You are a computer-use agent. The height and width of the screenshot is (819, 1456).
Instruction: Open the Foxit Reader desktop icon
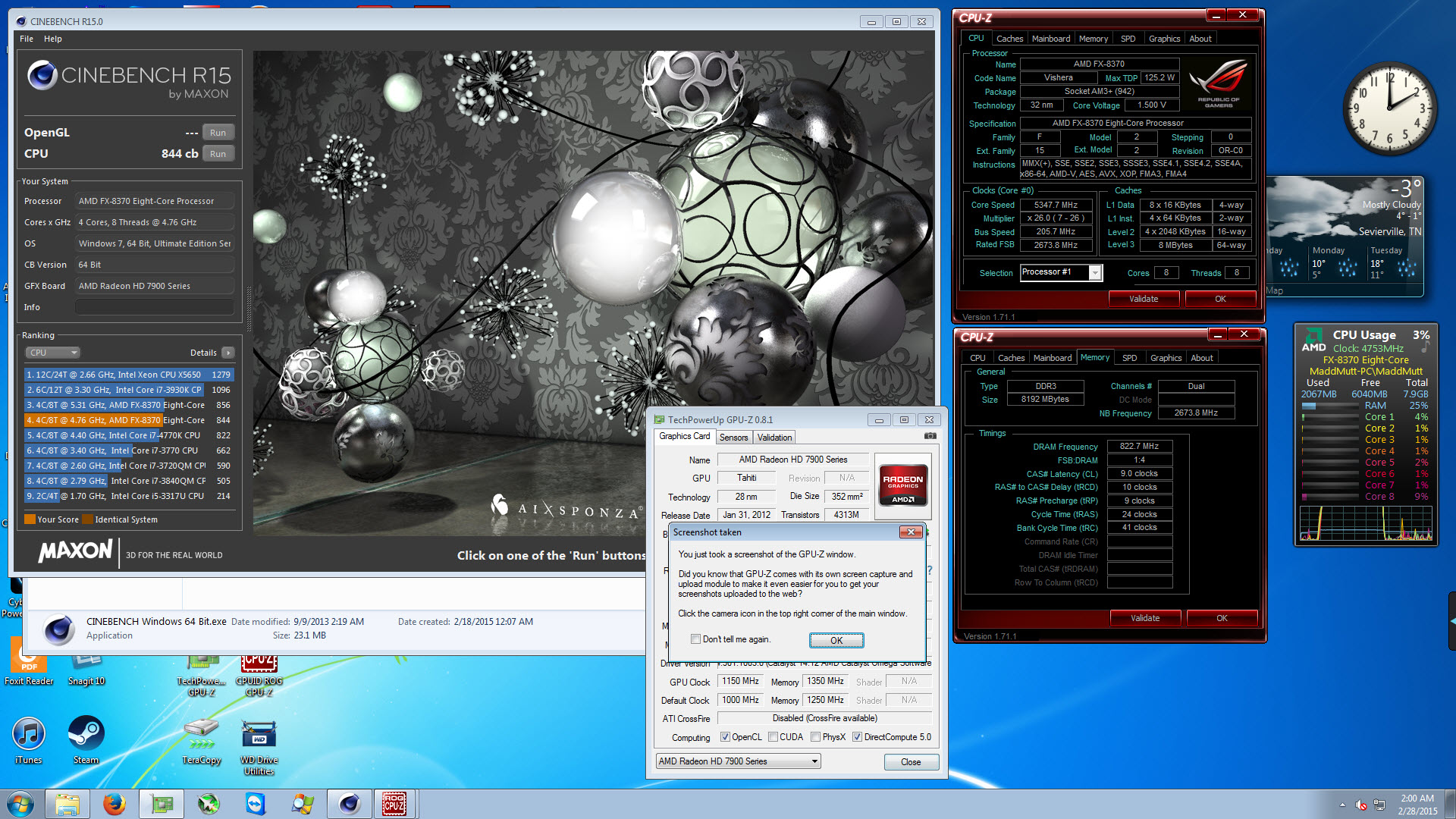point(29,661)
